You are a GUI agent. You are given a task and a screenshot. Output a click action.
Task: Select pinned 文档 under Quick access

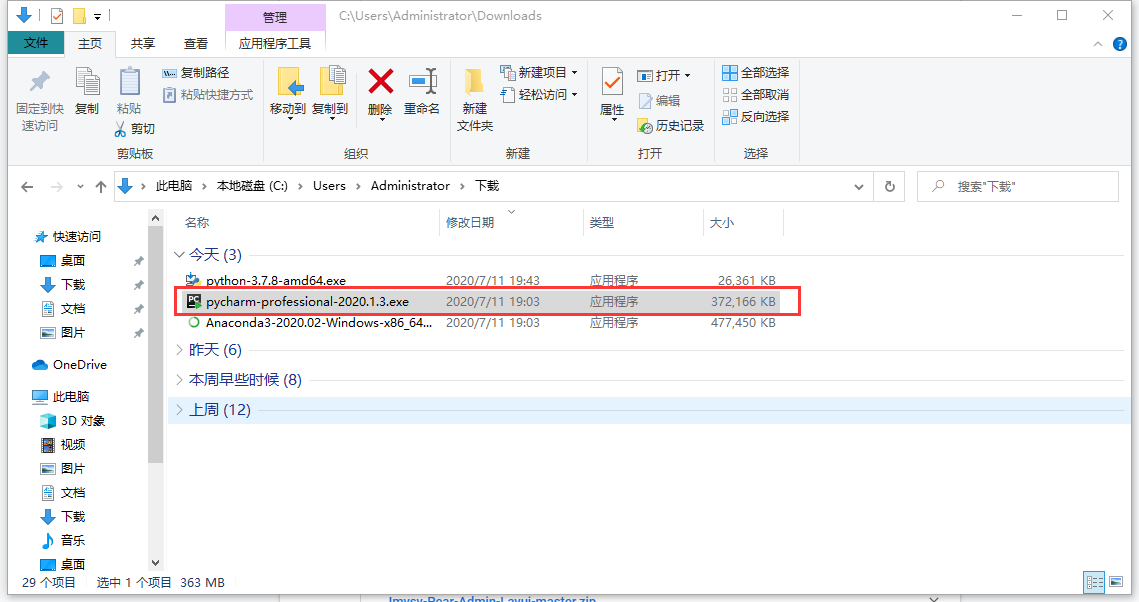[73, 309]
